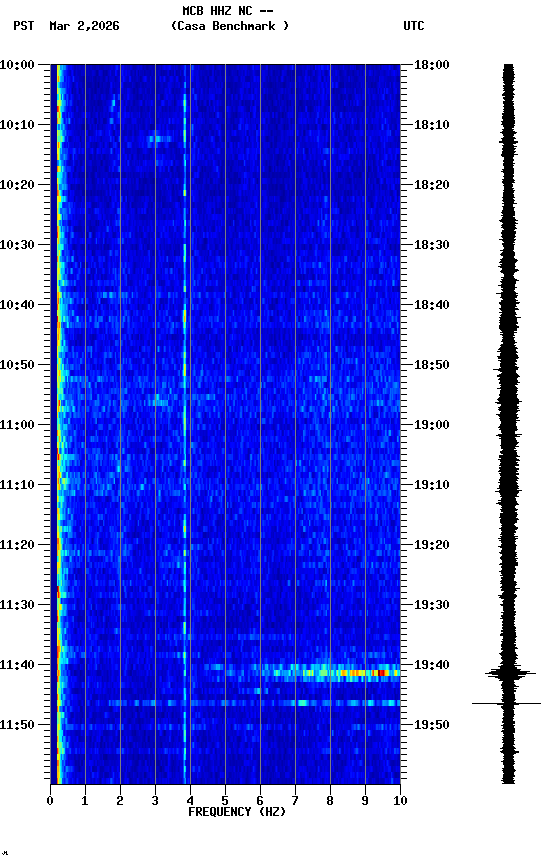Viewport: 552px width, 864px height.
Task: Click the station title MCB HHZ NC --
Action: click(228, 11)
